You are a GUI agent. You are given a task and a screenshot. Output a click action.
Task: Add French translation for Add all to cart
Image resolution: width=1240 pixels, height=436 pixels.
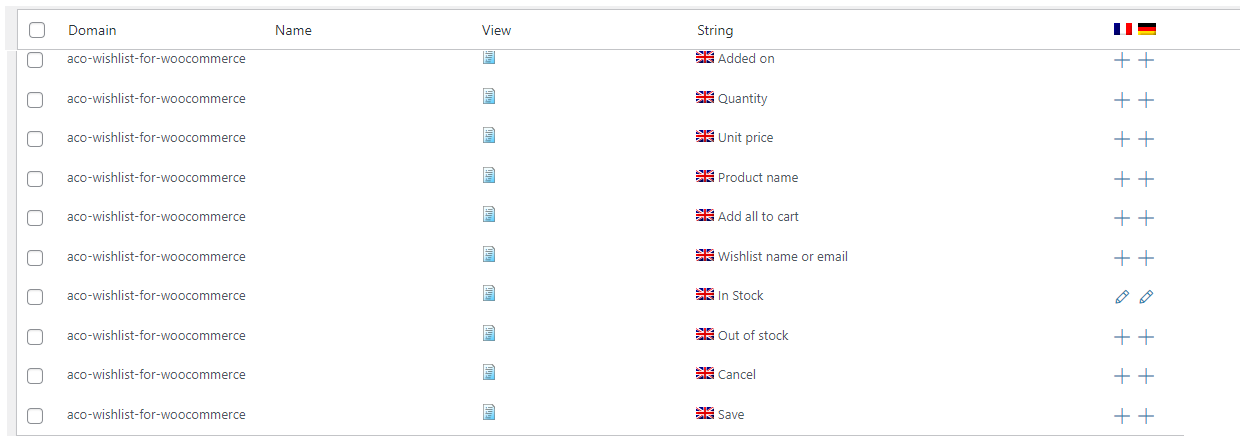(x=1122, y=218)
